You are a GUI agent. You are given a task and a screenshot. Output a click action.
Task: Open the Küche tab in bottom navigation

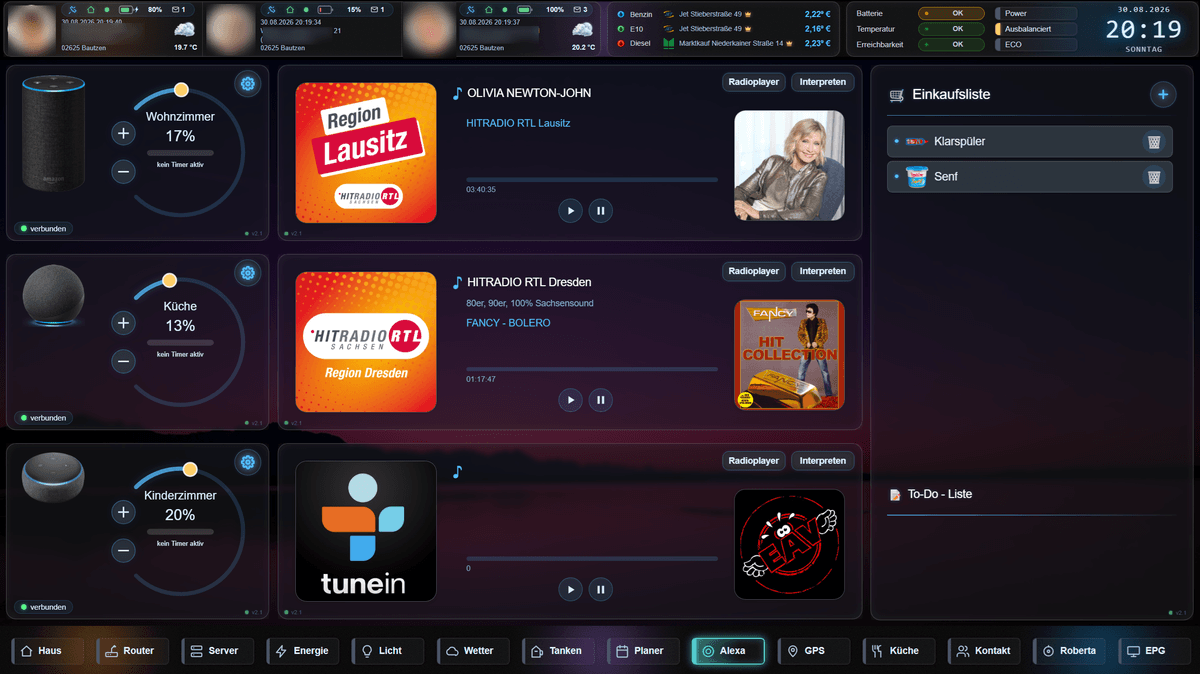tap(899, 651)
